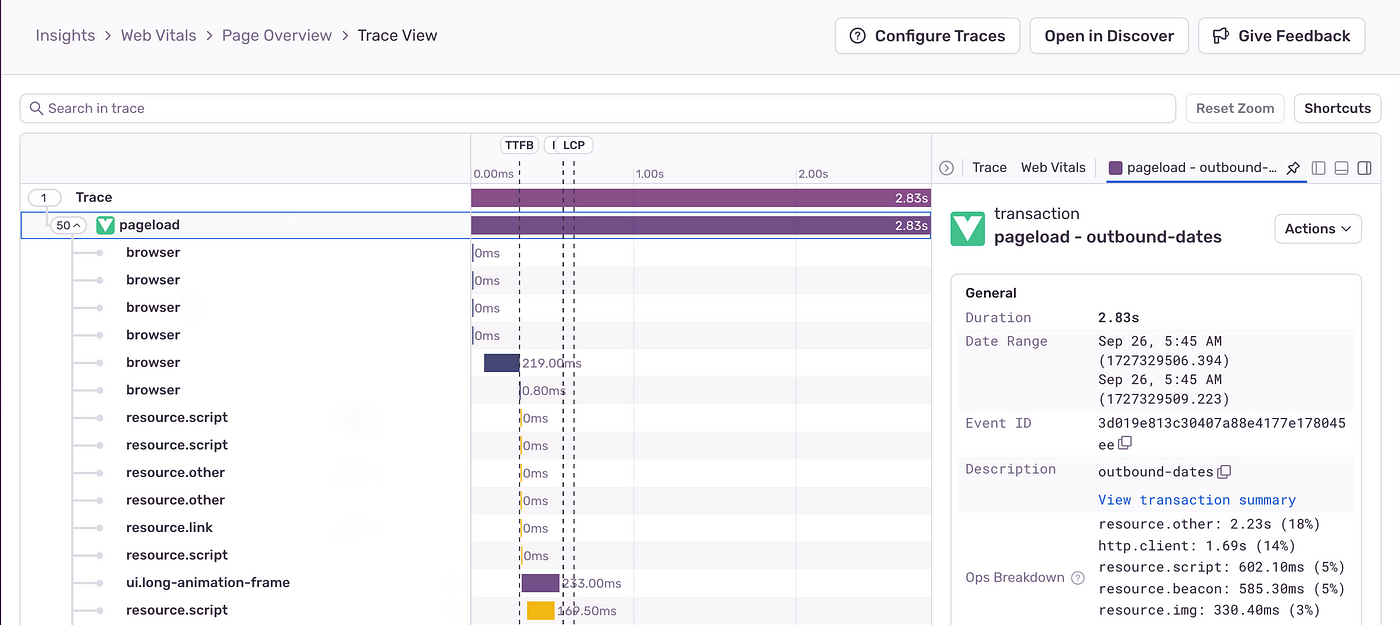Select the Trace root row label
The width and height of the screenshot is (1400, 625).
[94, 198]
